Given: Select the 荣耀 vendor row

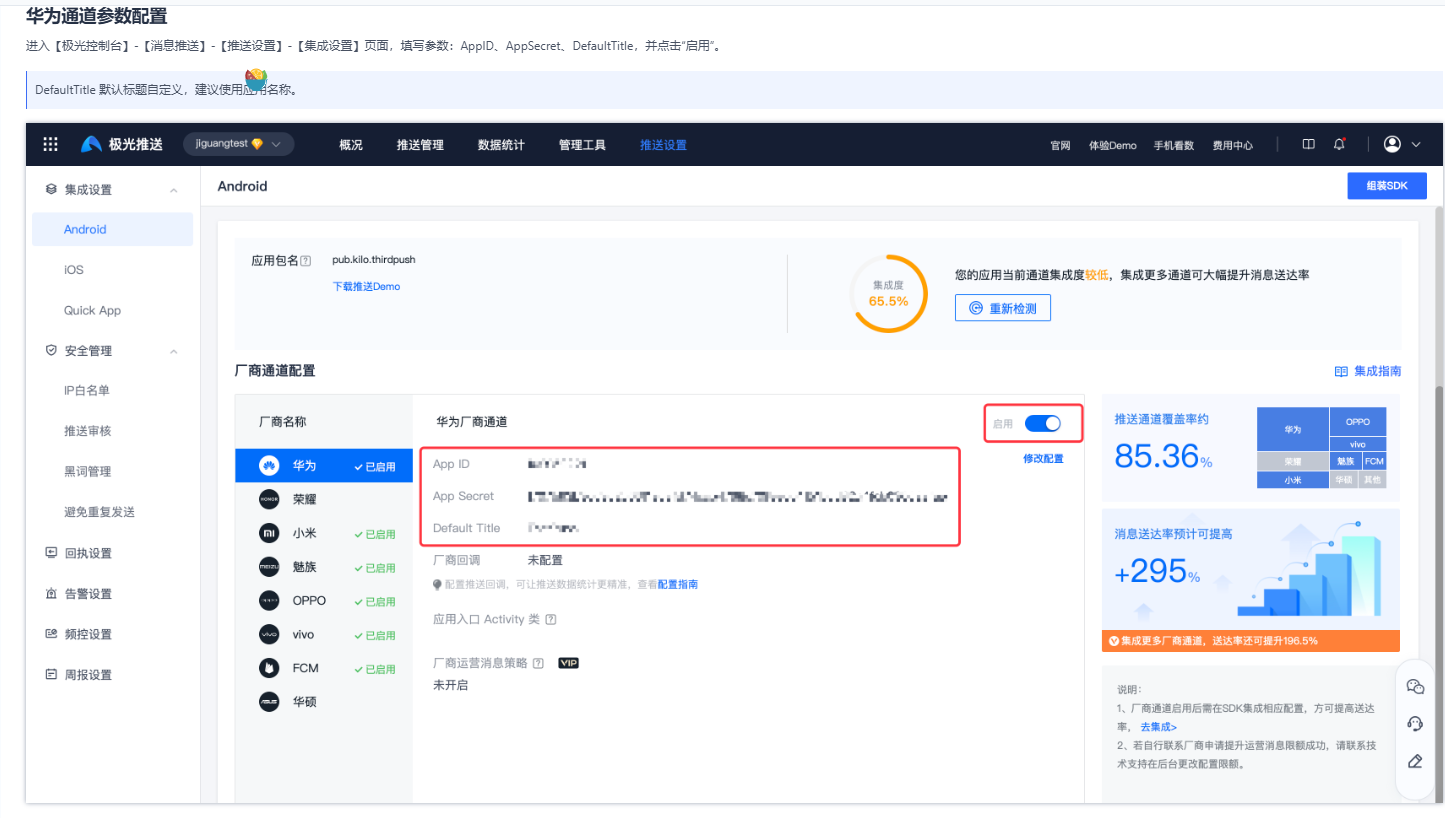Looking at the screenshot, I should coord(324,499).
